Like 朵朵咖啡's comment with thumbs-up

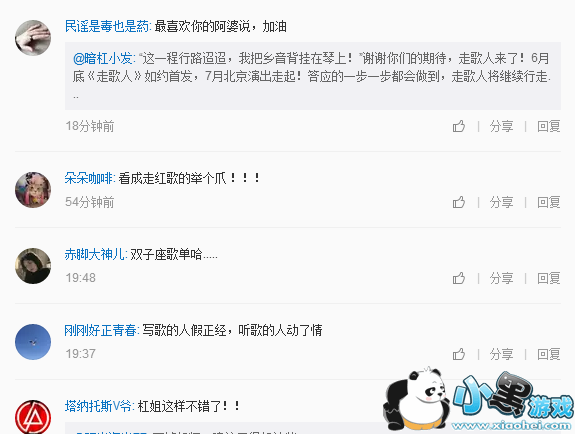tap(458, 202)
